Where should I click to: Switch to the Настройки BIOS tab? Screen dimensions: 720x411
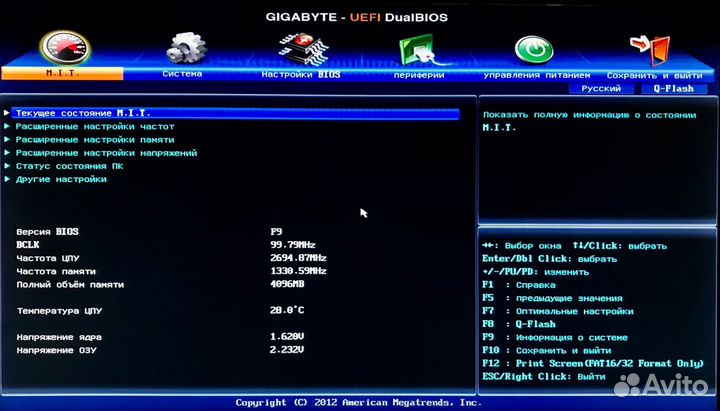(x=301, y=74)
